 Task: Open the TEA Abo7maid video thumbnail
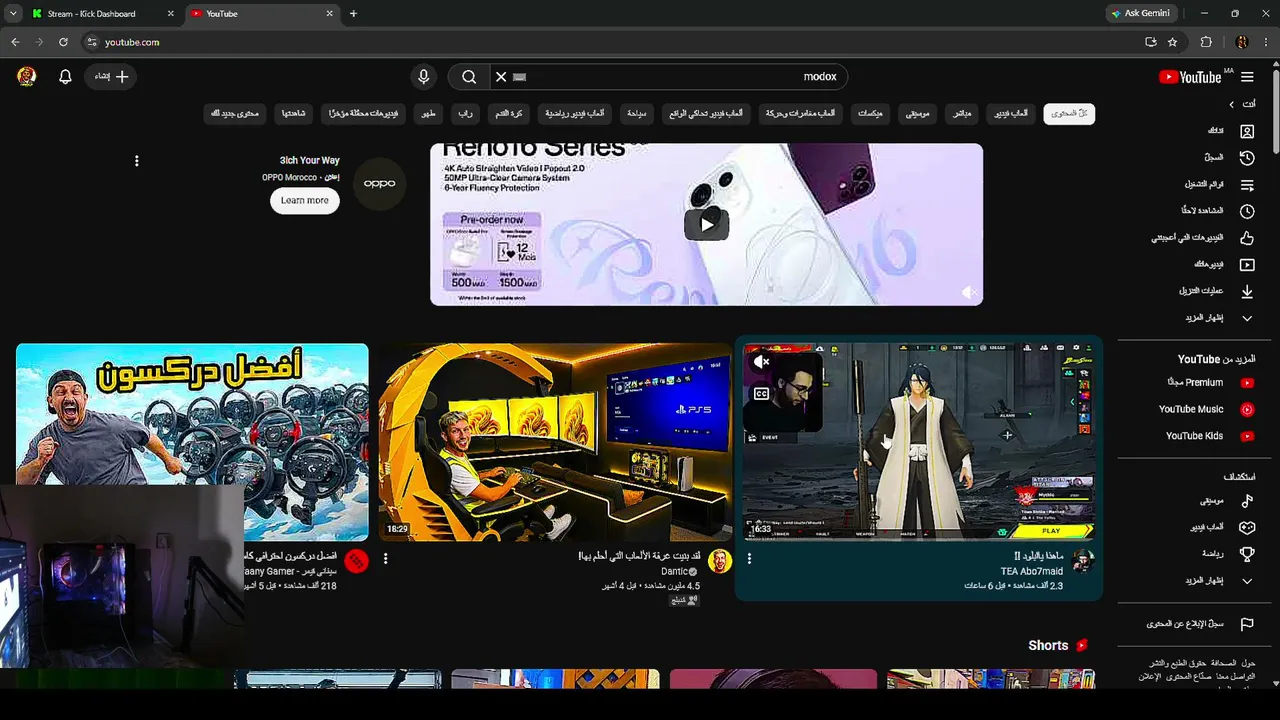pyautogui.click(x=918, y=442)
